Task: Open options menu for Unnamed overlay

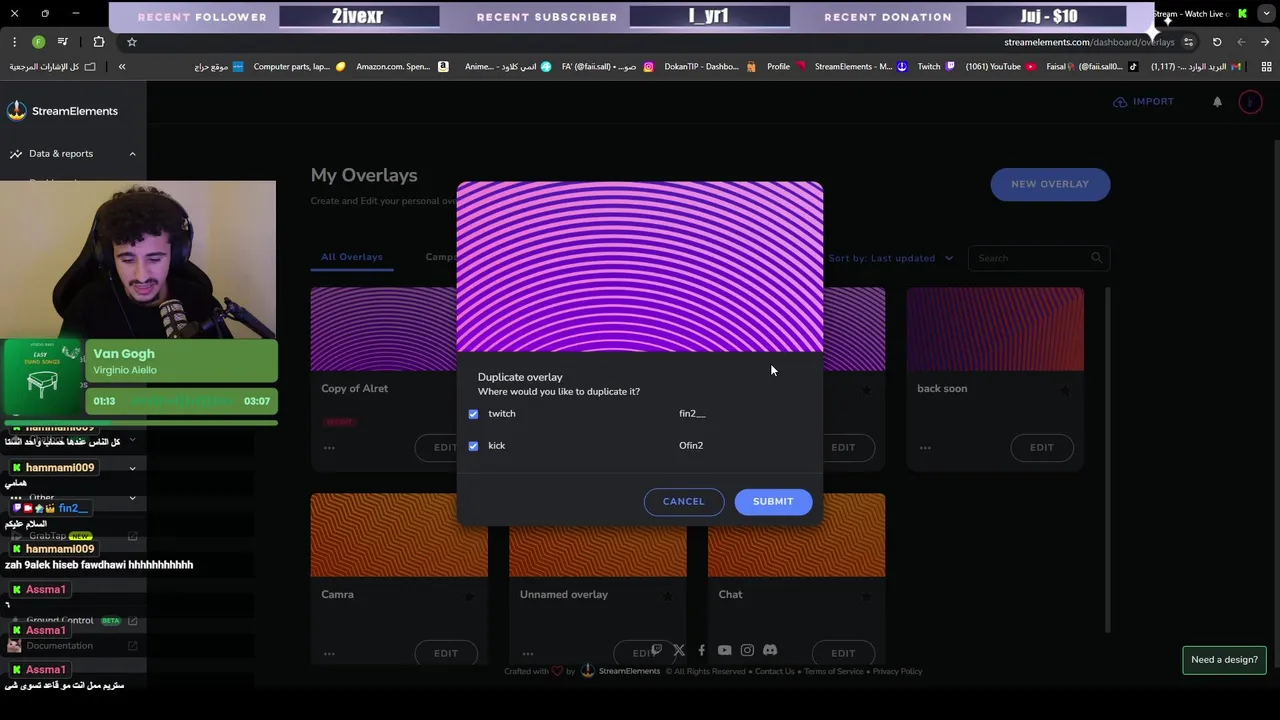Action: [x=528, y=654]
